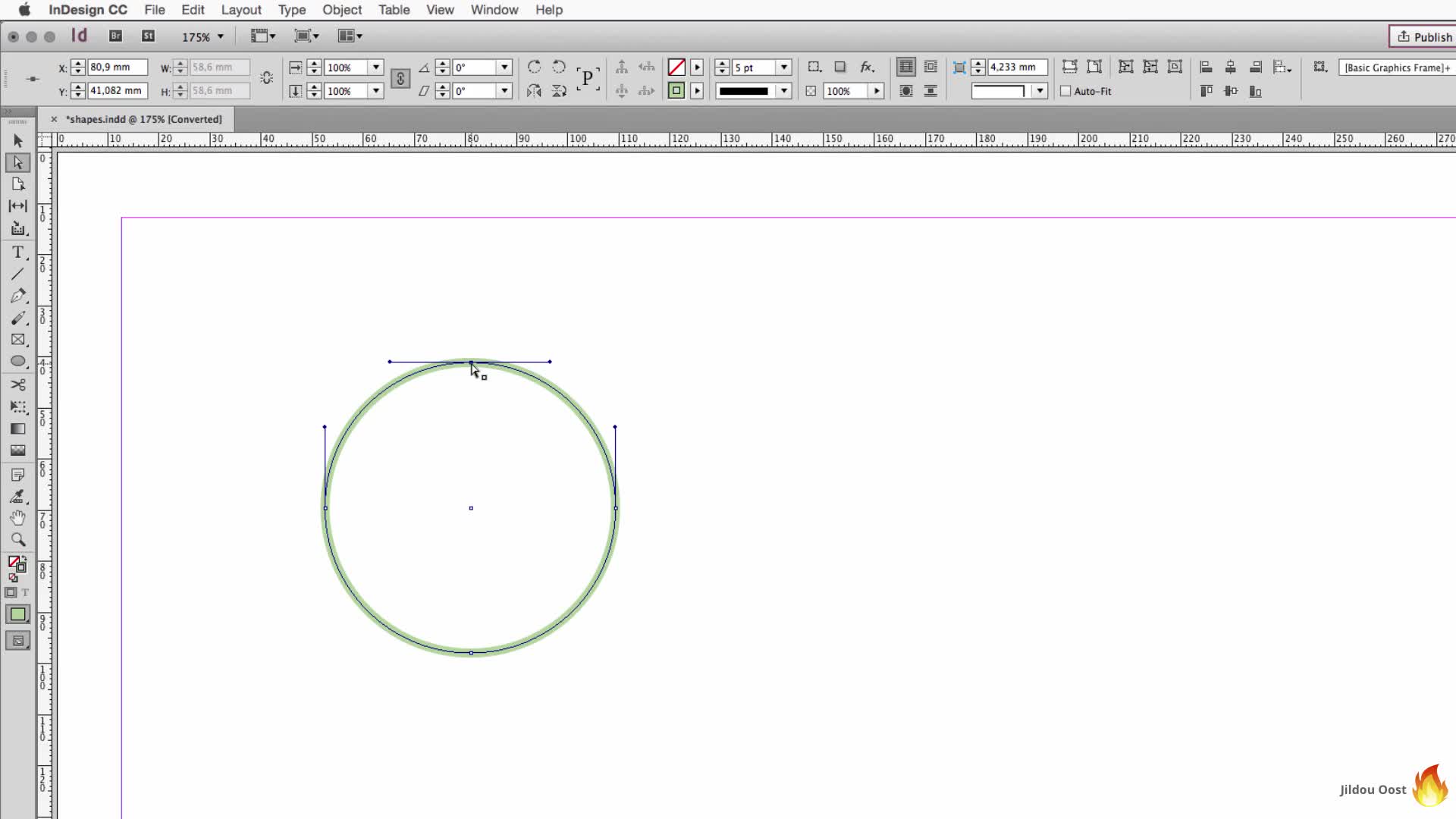Open the Screen Mode dropdown
Screen dimensions: 1456x819
point(306,36)
